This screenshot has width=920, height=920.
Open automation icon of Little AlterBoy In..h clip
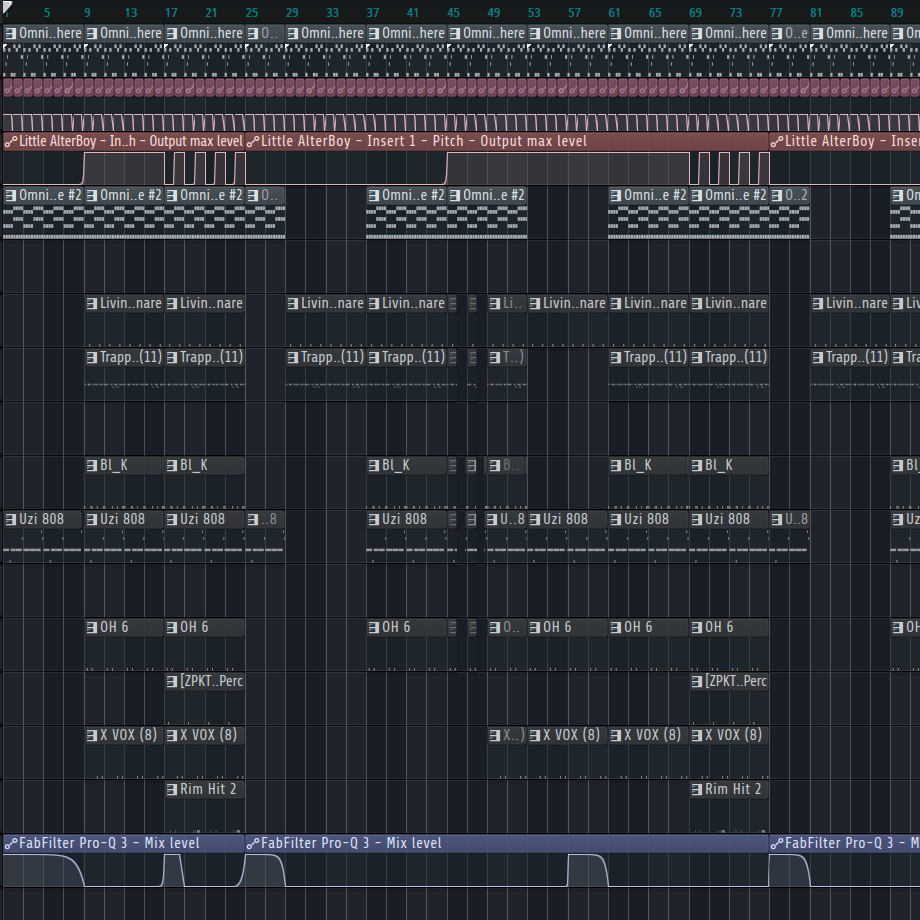click(x=11, y=141)
